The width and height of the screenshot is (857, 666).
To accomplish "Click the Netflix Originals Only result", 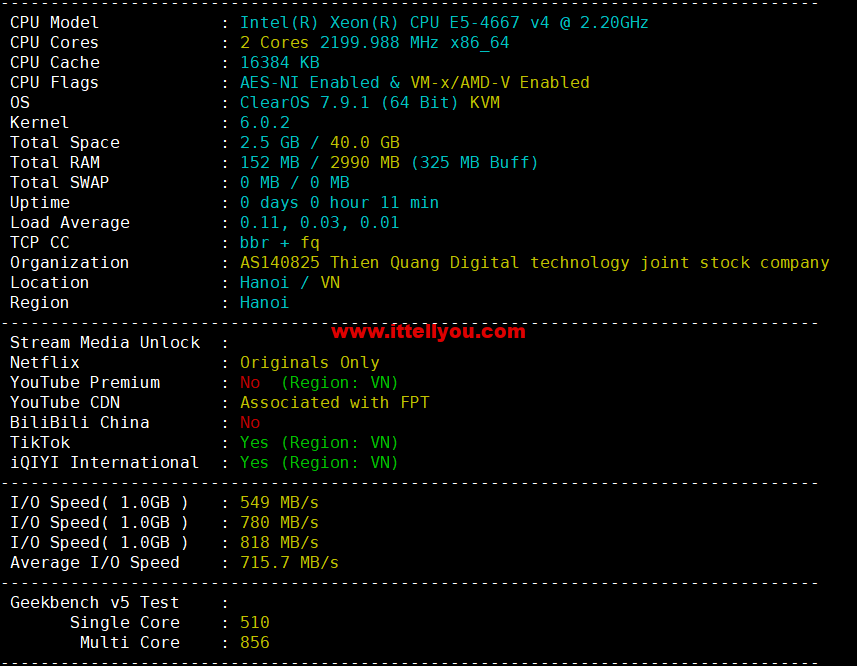I will [x=309, y=362].
